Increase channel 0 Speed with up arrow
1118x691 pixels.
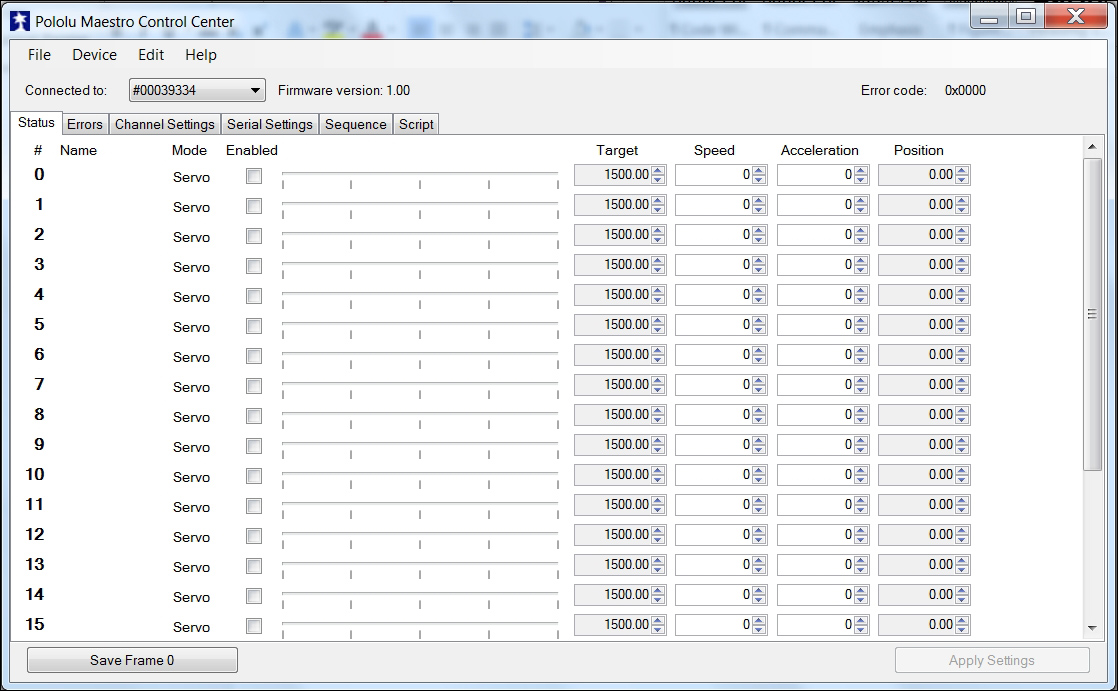pos(759,171)
